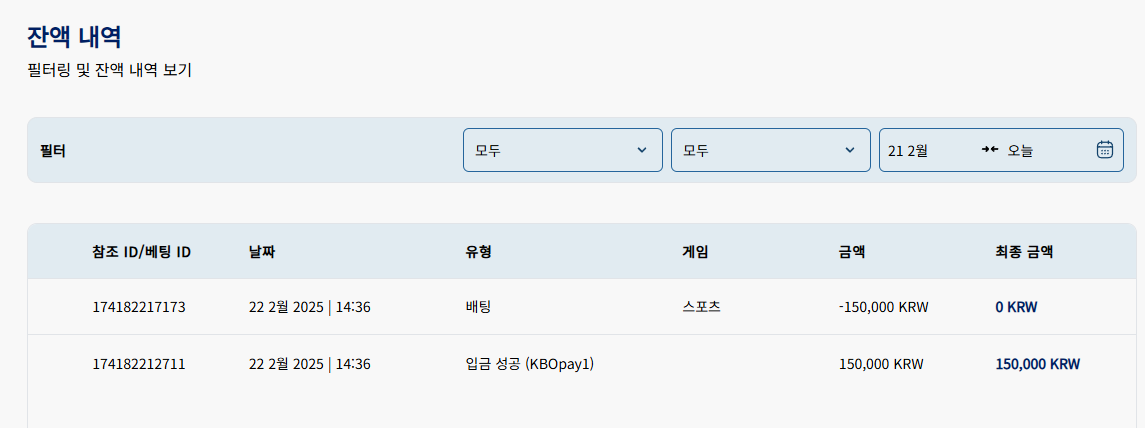
Task: Select the 입금 성공 (KBOpay1) entry
Action: click(x=529, y=364)
